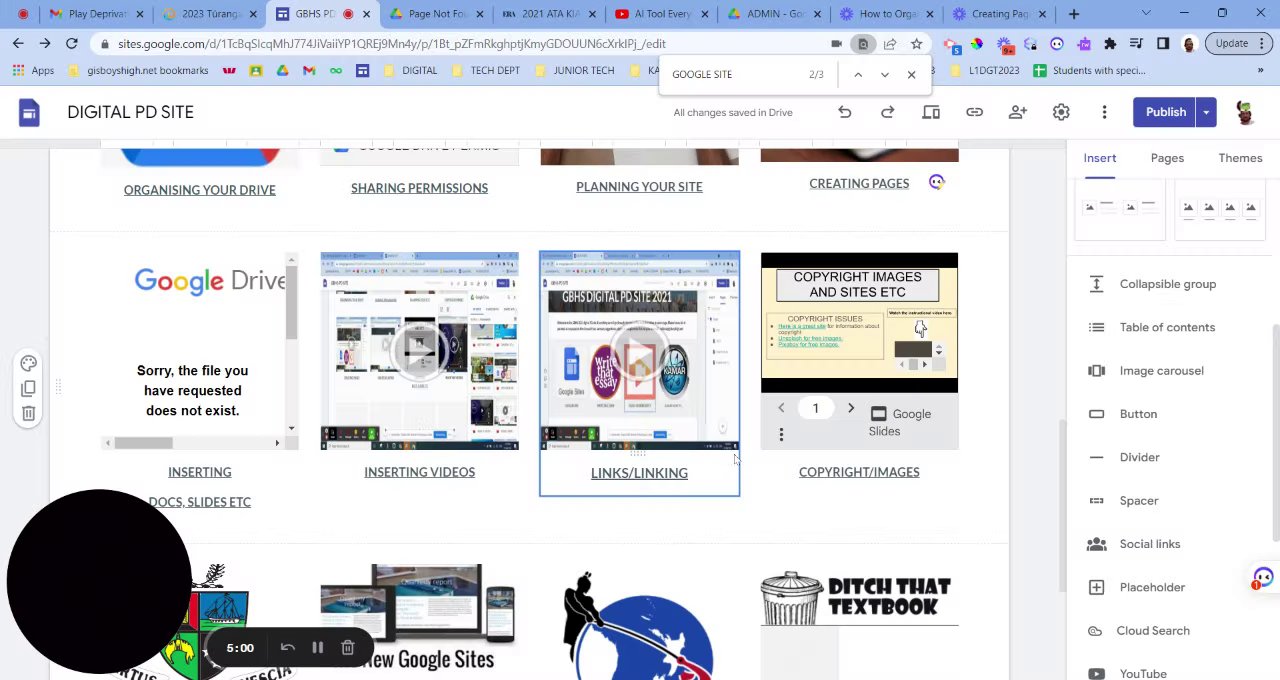Open the device preview icon
Screen dimensions: 1280x680
[x=931, y=112]
